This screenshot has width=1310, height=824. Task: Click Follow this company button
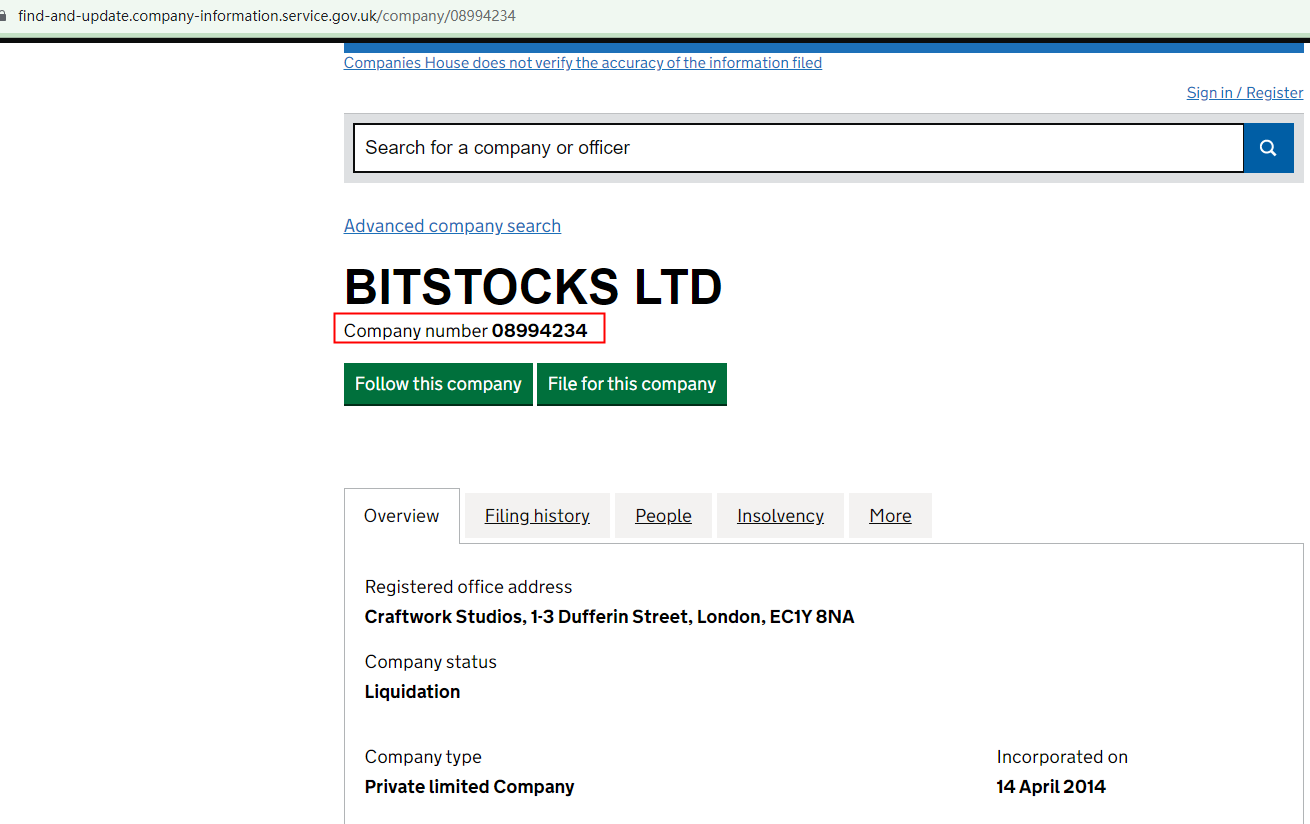tap(438, 384)
